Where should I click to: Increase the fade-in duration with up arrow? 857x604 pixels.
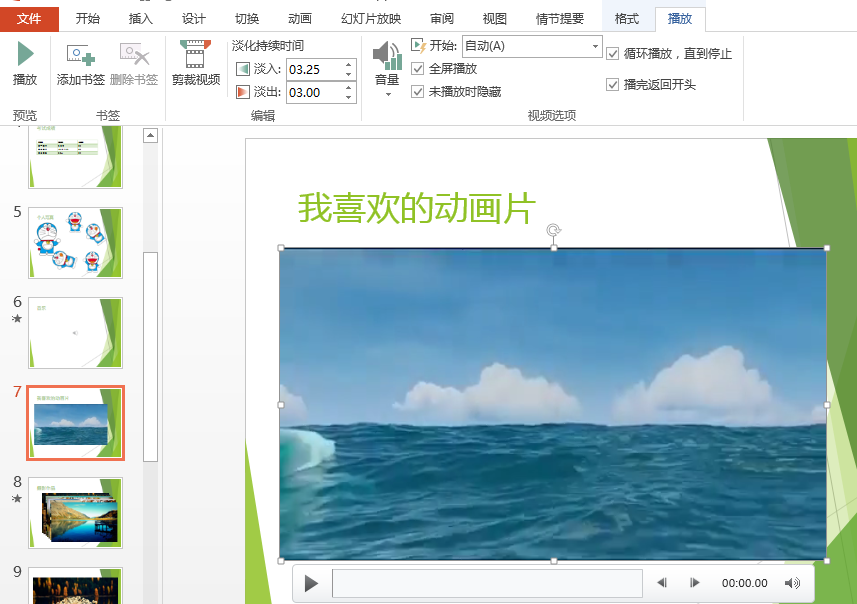[349, 65]
